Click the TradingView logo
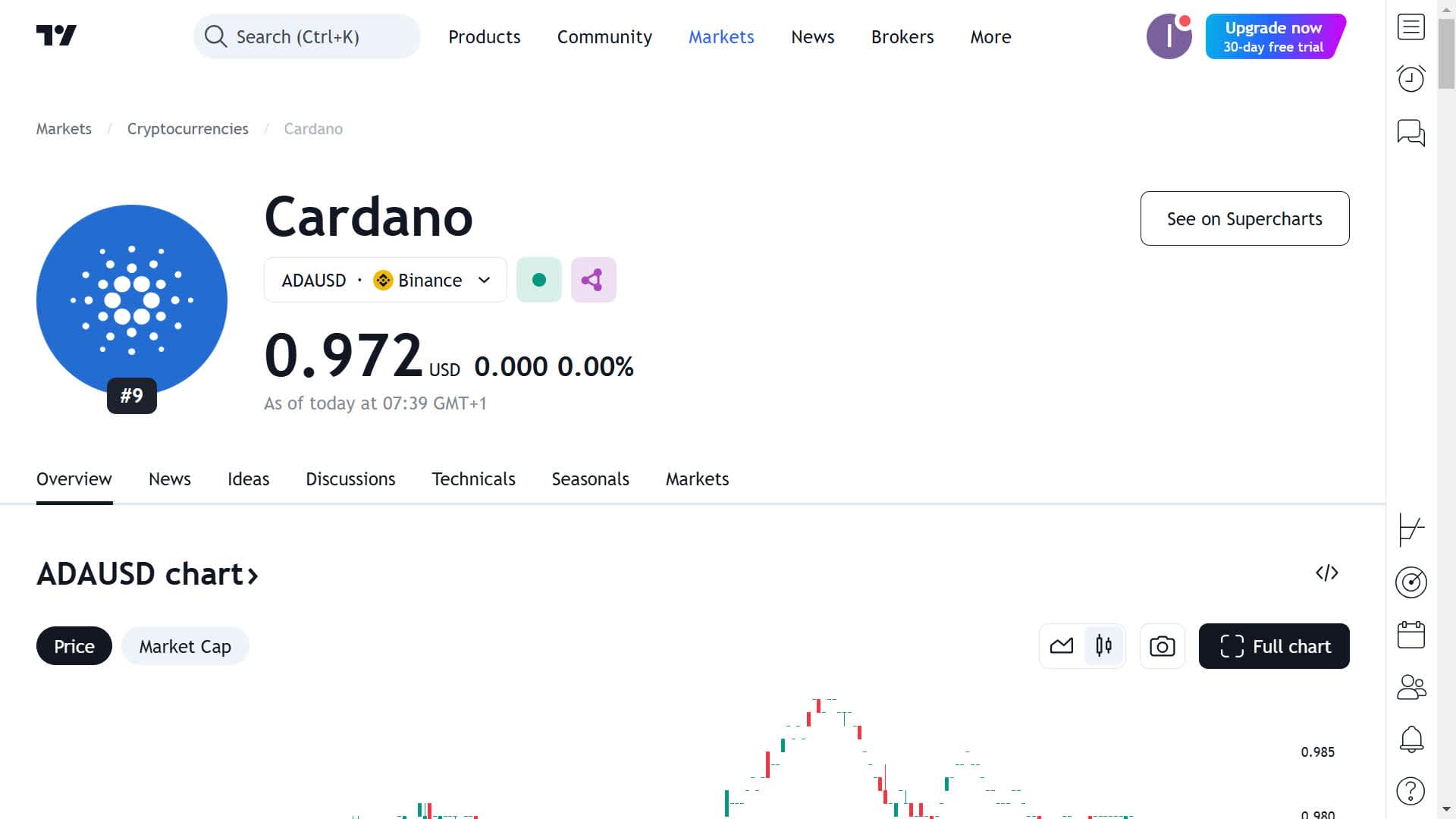 point(56,36)
